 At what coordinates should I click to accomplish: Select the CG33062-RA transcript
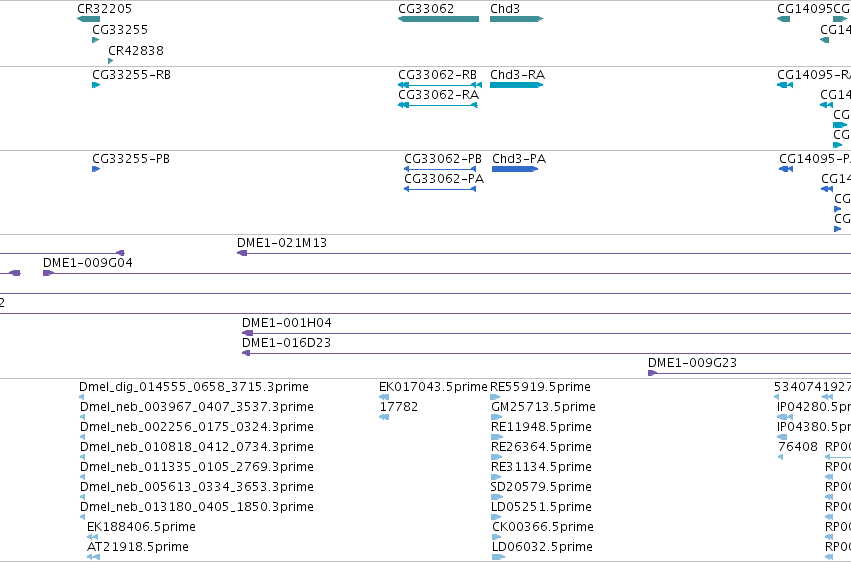tap(437, 105)
